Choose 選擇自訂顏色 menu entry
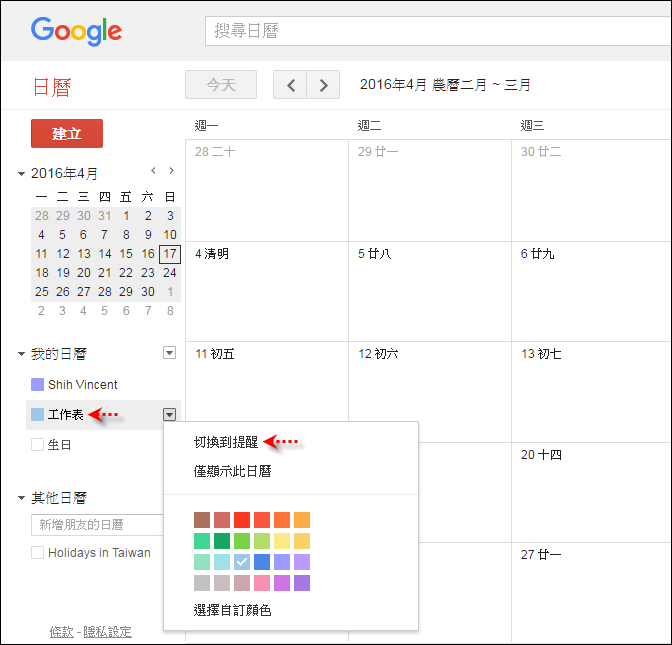The width and height of the screenshot is (672, 645). click(x=232, y=610)
